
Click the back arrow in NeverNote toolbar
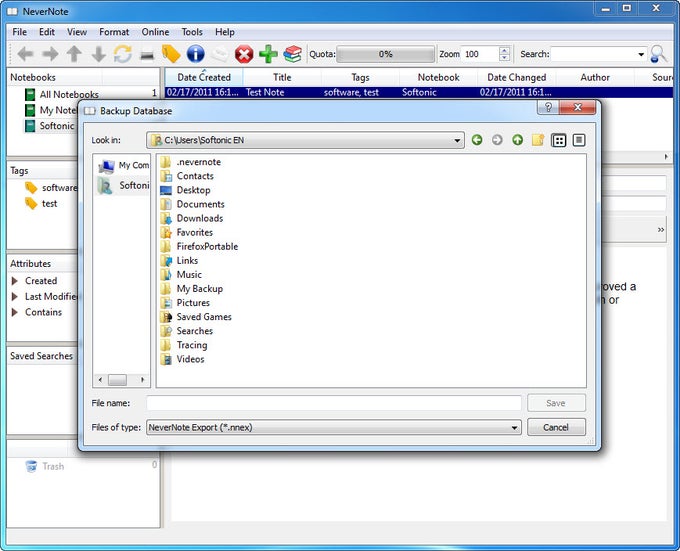point(25,54)
